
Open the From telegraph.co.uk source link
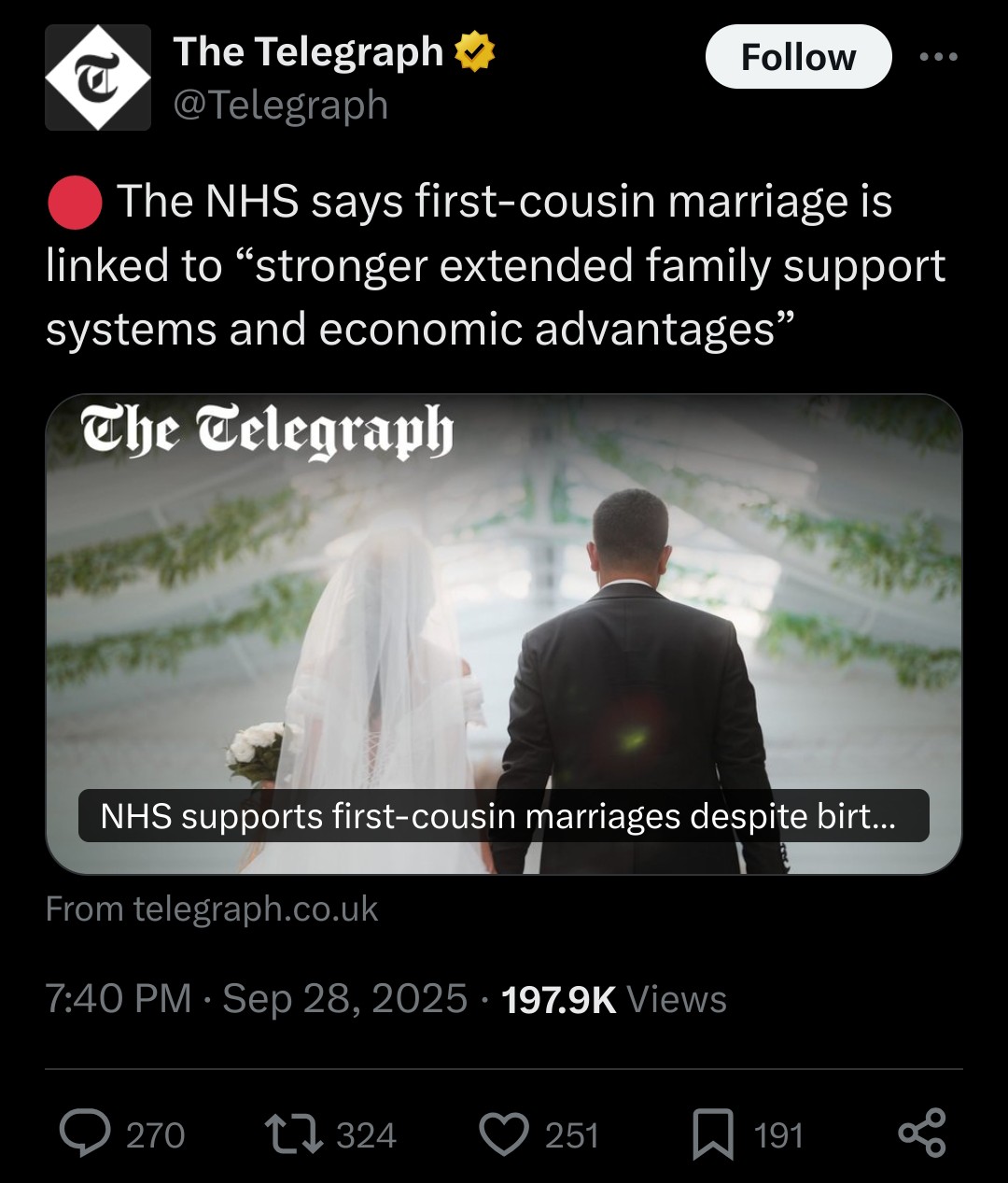(212, 908)
